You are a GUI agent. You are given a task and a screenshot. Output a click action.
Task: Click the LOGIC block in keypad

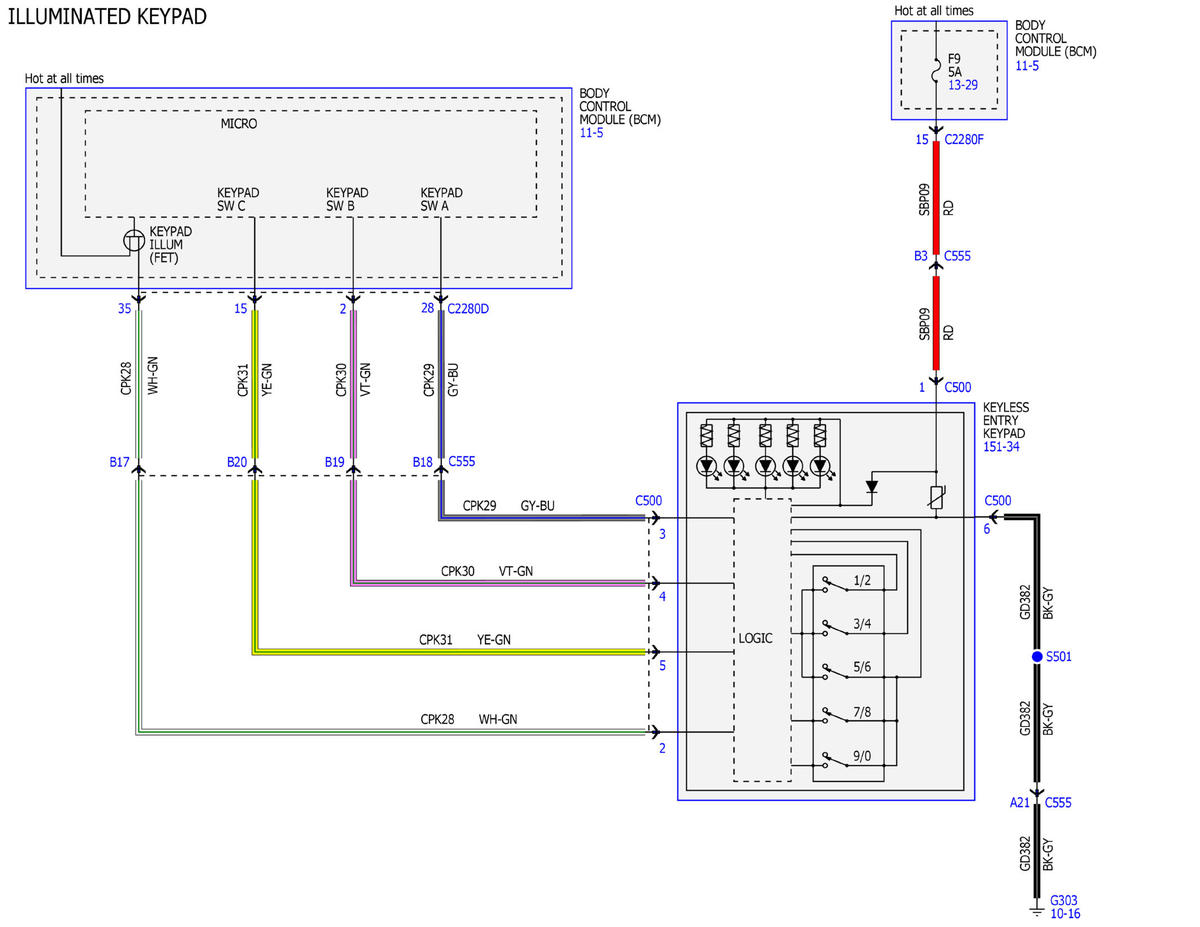tap(762, 640)
